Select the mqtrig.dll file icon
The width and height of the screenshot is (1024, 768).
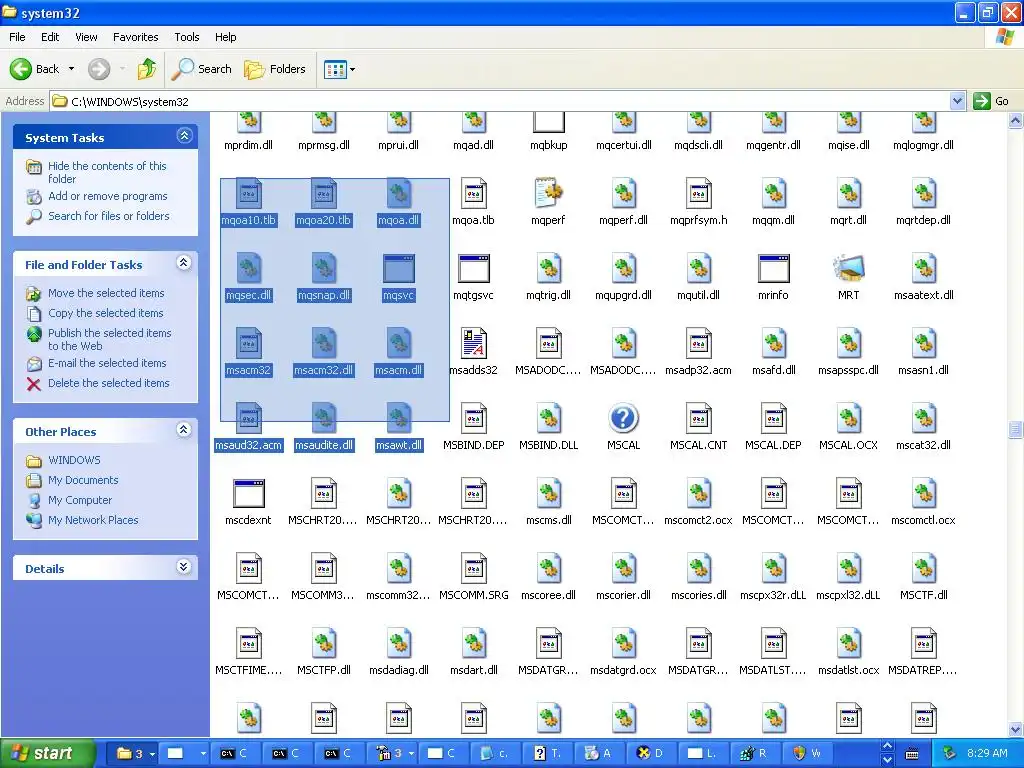coord(548,268)
